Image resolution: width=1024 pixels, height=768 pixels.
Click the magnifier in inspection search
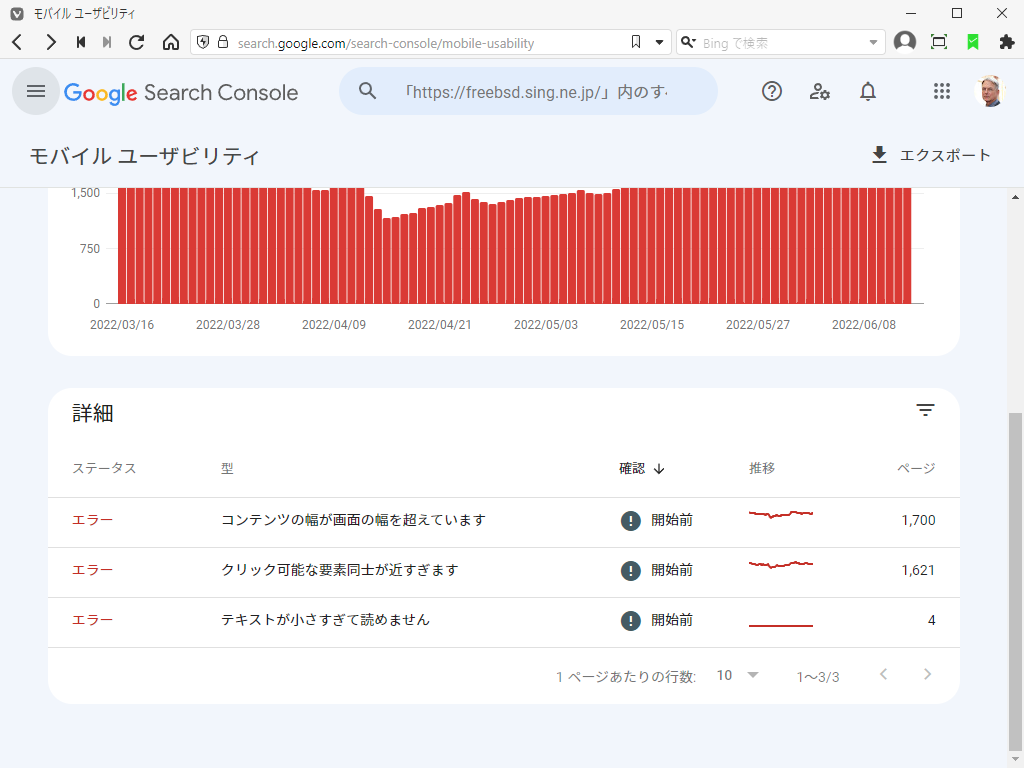point(368,91)
